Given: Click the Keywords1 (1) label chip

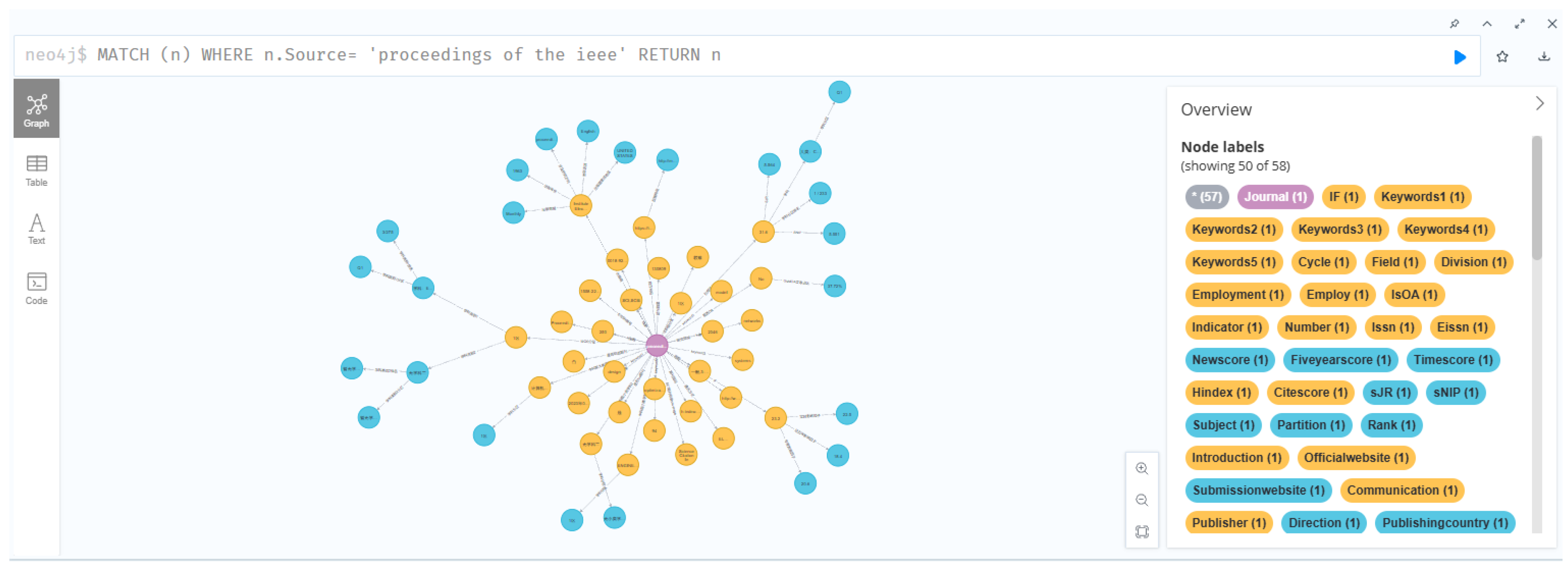Looking at the screenshot, I should (x=1422, y=197).
